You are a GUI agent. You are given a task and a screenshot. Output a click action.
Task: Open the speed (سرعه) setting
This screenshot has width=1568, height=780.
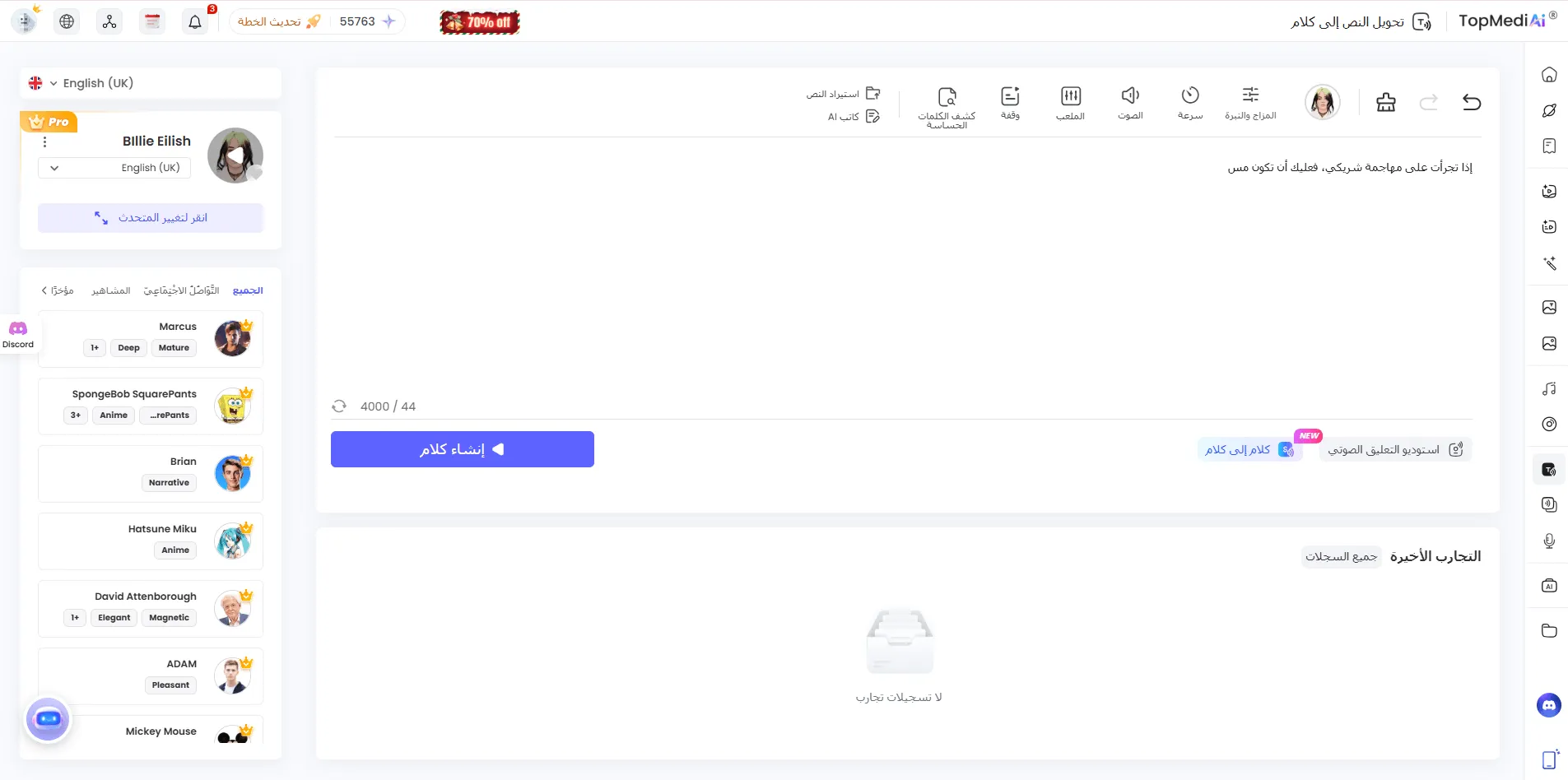[x=1190, y=103]
